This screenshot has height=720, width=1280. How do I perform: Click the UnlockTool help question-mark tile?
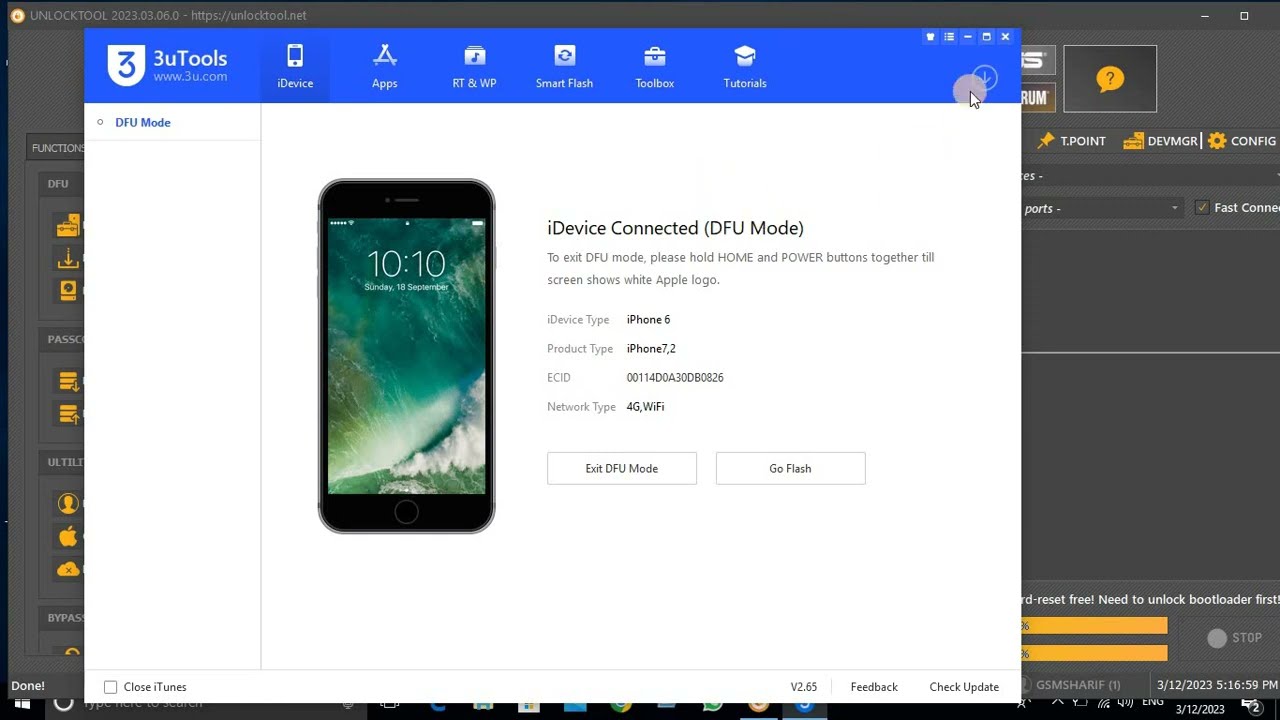coord(1110,79)
